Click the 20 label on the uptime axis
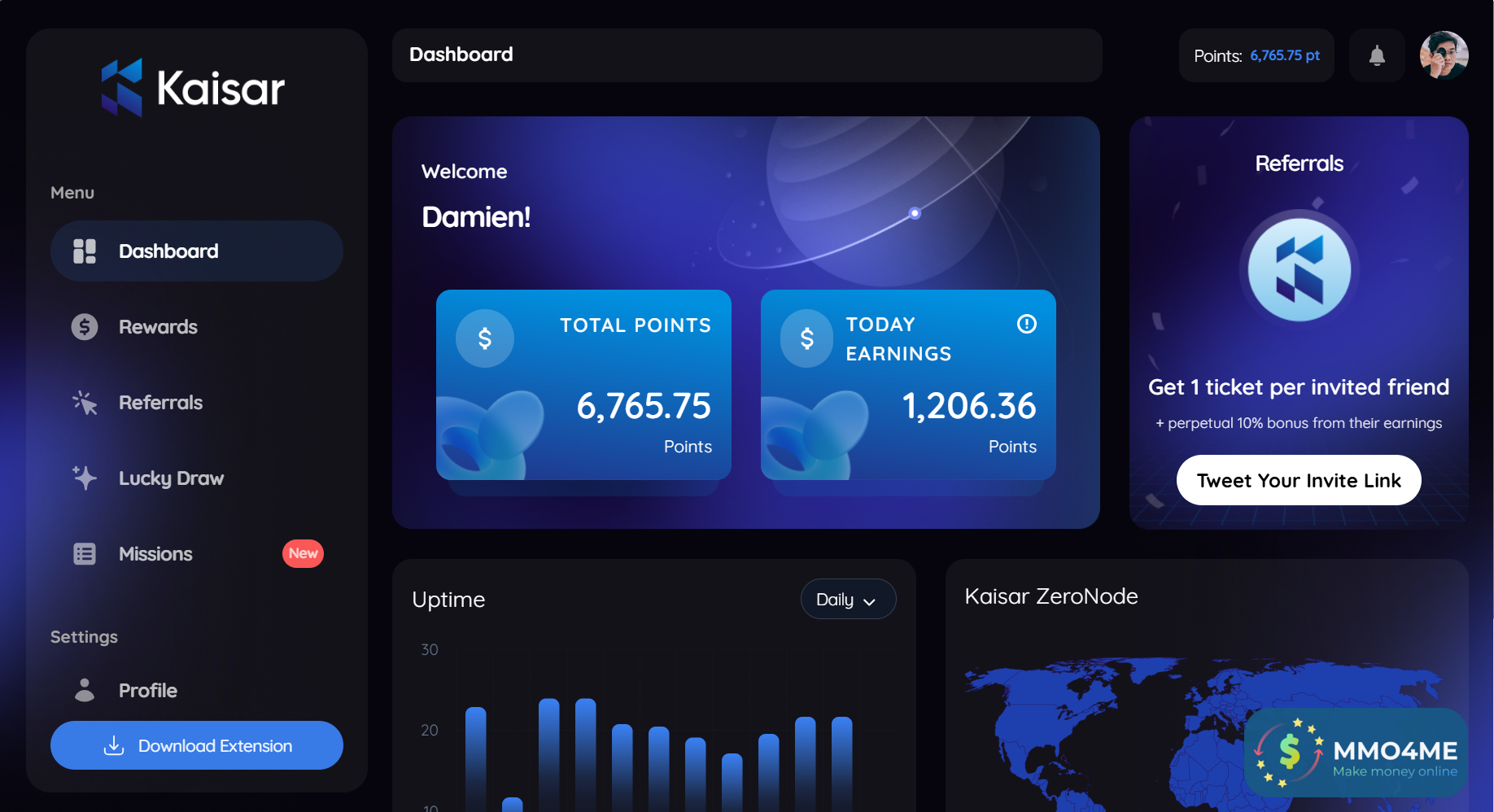The height and width of the screenshot is (812, 1494). click(430, 731)
